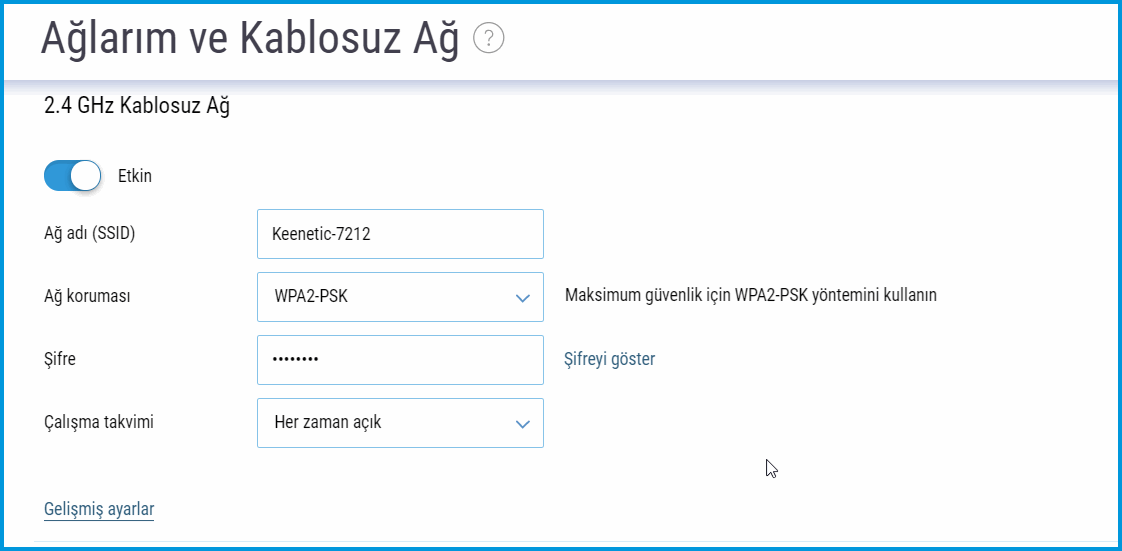Click the 2.4 GHz Kablosuz Ağ heading
The width and height of the screenshot is (1122, 551).
[x=137, y=106]
